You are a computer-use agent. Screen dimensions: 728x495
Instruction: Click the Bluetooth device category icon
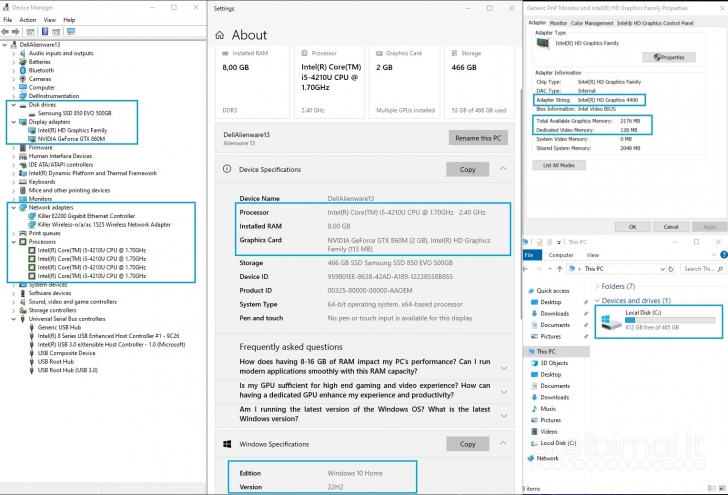[x=23, y=70]
